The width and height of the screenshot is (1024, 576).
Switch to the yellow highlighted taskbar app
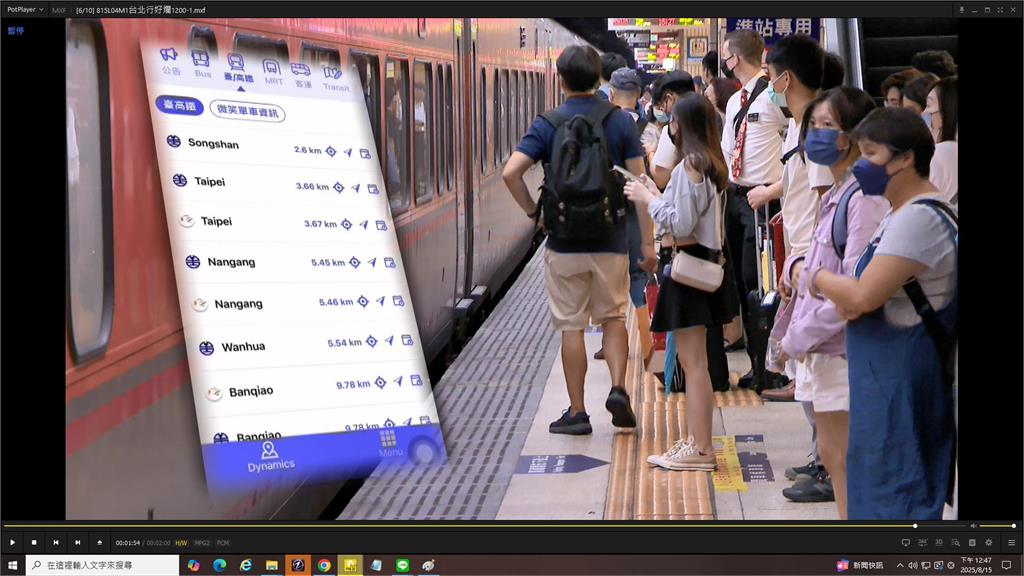click(x=350, y=565)
